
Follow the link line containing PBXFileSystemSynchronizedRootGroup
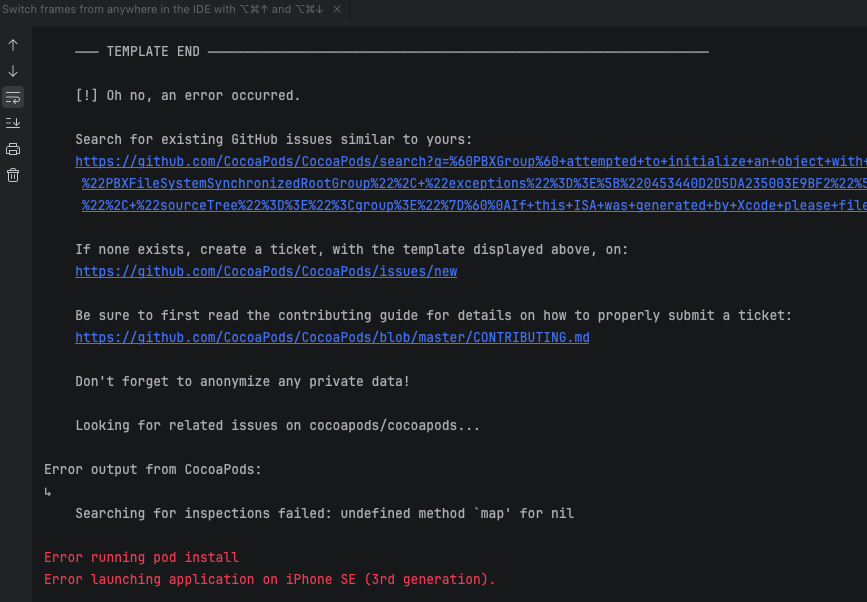(x=474, y=184)
